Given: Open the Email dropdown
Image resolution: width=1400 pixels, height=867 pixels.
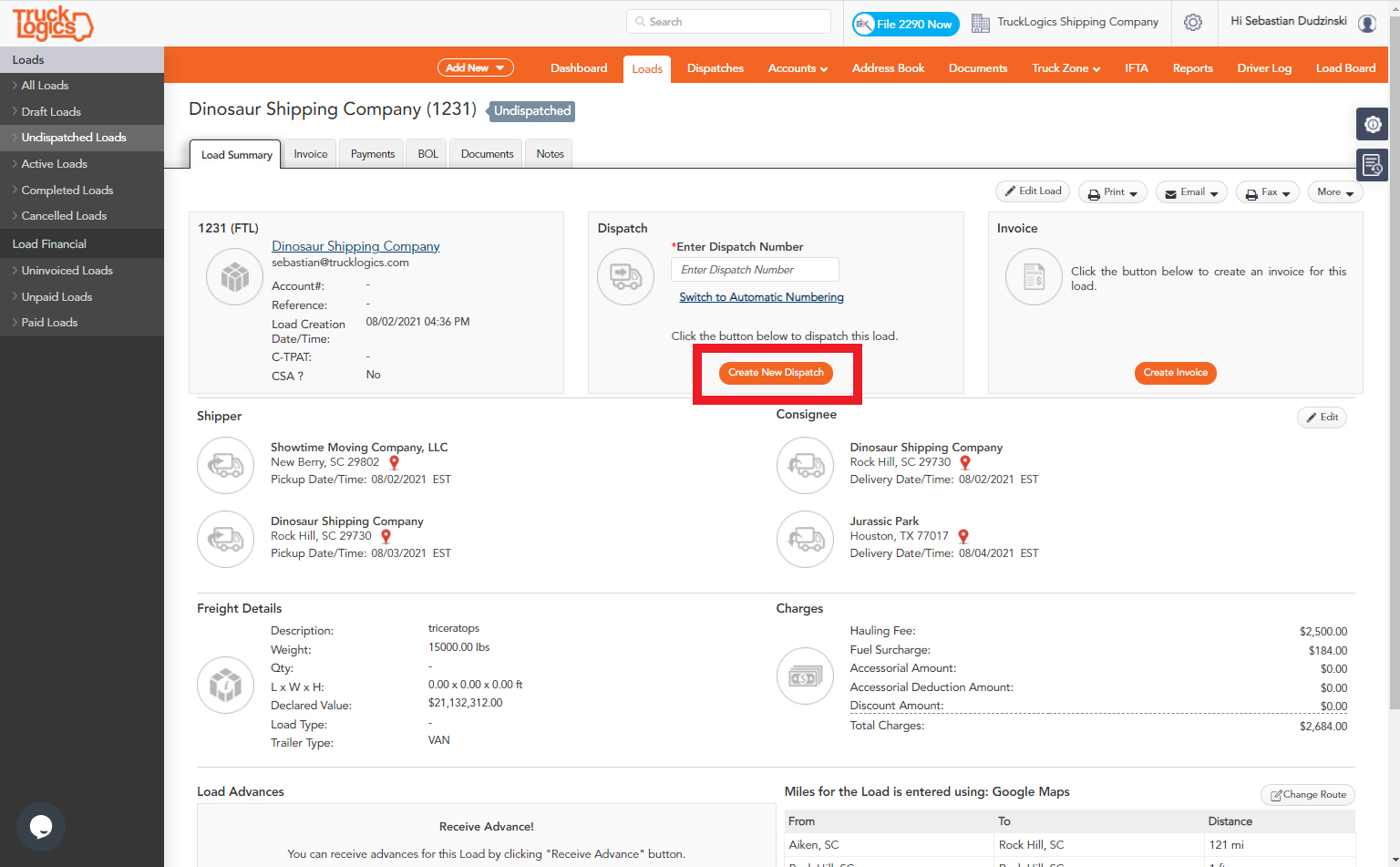Looking at the screenshot, I should point(1191,192).
